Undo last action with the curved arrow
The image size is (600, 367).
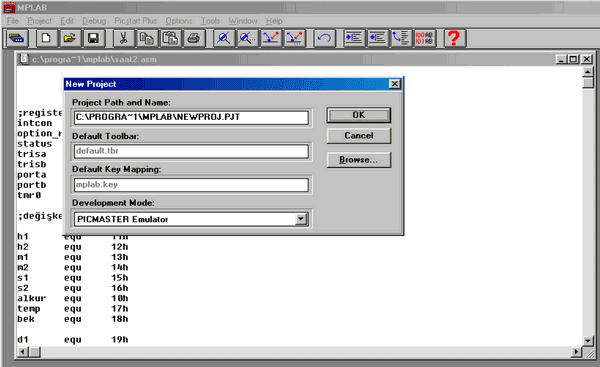click(x=324, y=38)
